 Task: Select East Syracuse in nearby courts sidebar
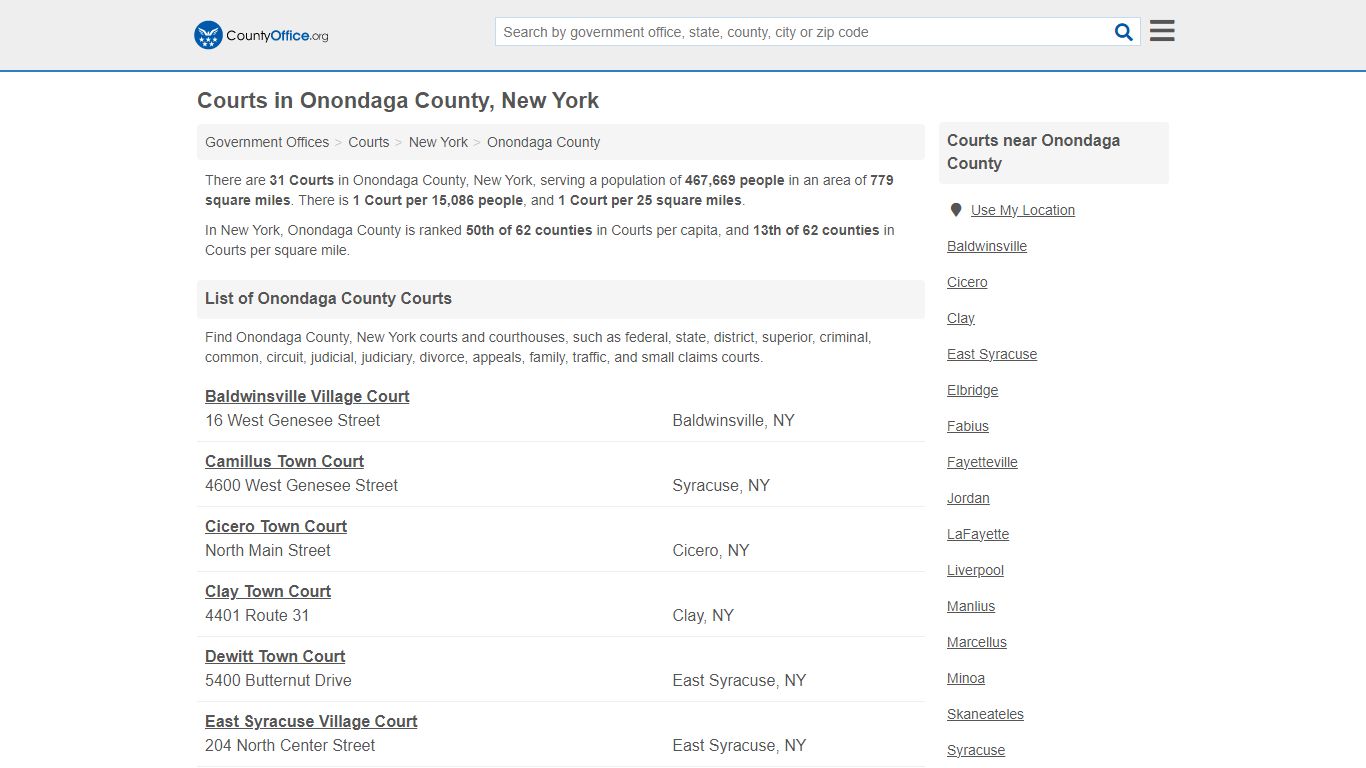pos(992,354)
